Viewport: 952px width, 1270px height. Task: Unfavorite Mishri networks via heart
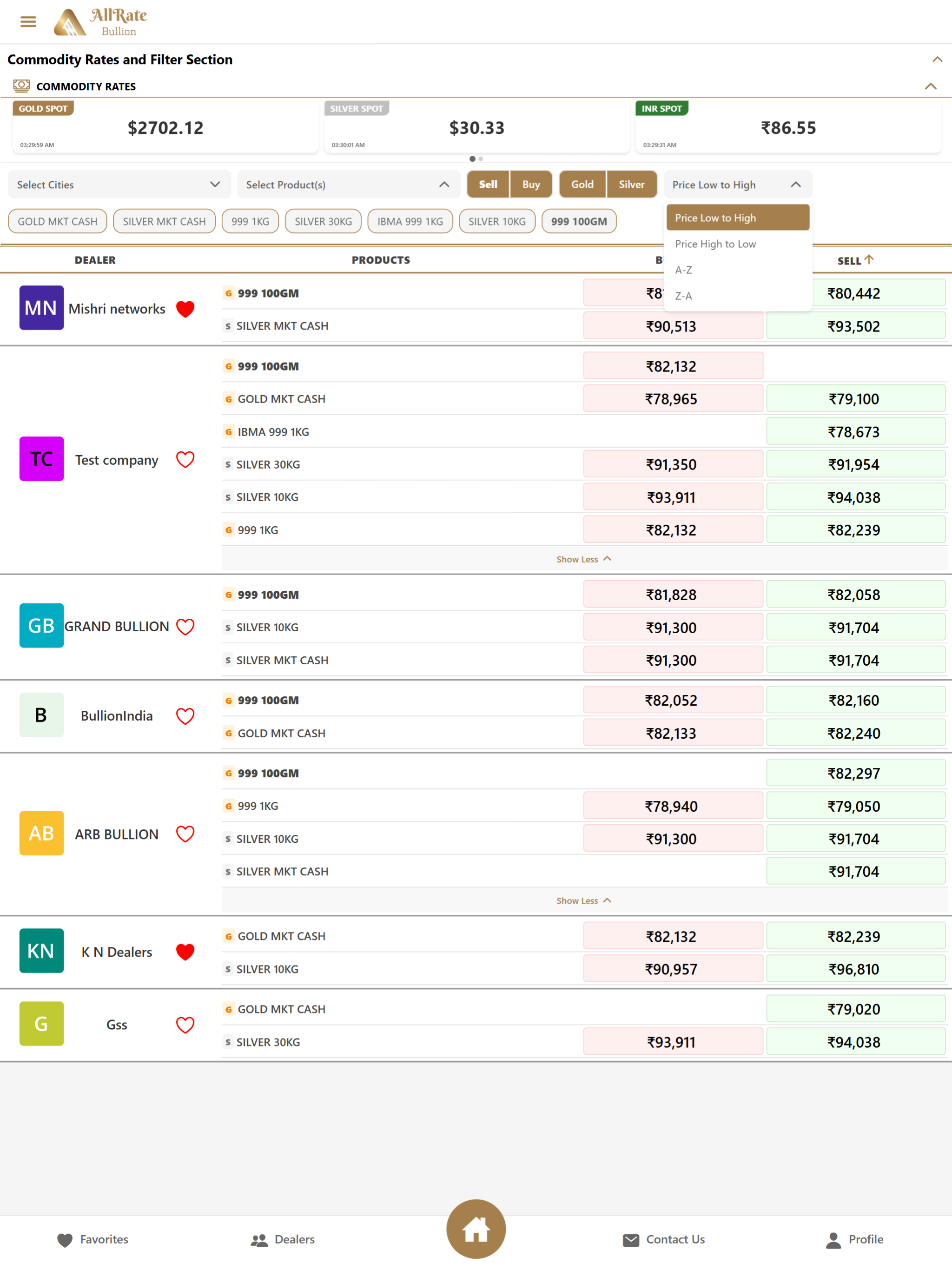(185, 309)
